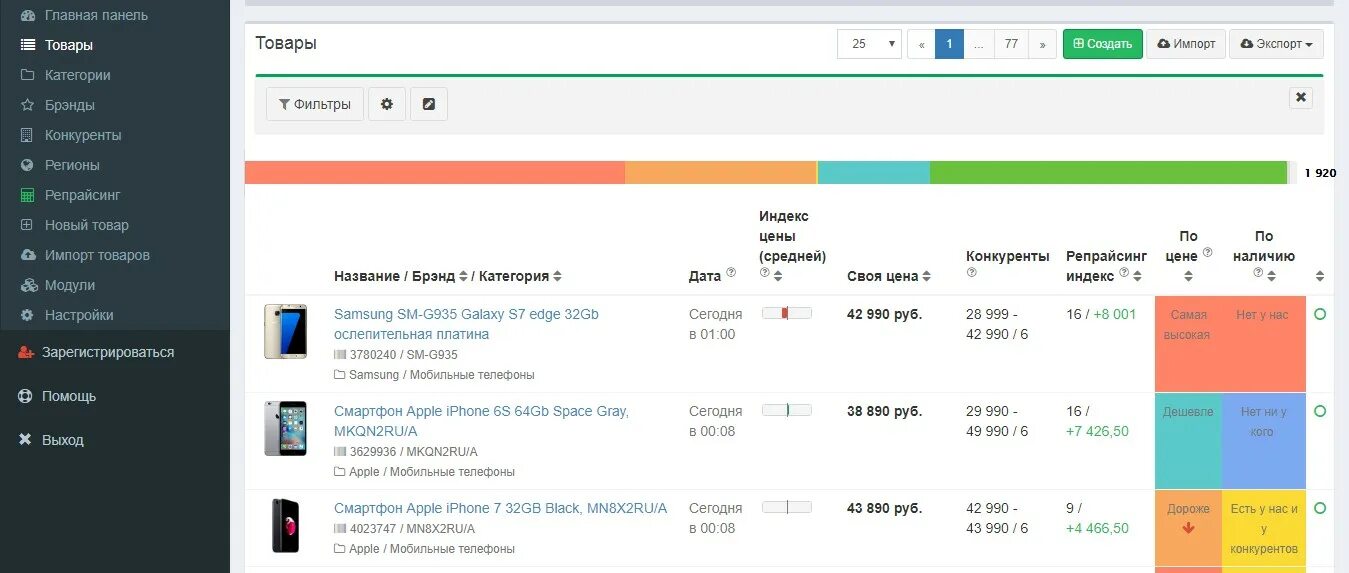Sort by Индекс цены column arrows
Viewport: 1349px width, 573px height.
coord(777,275)
